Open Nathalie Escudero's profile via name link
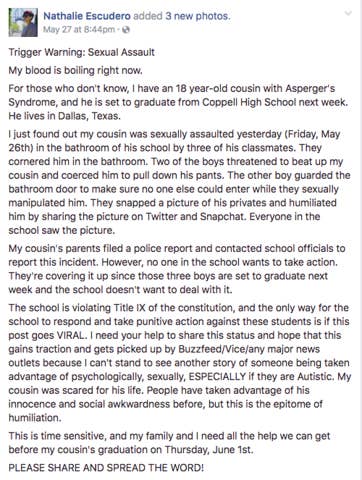This screenshot has width=362, height=480. pyautogui.click(x=87, y=16)
